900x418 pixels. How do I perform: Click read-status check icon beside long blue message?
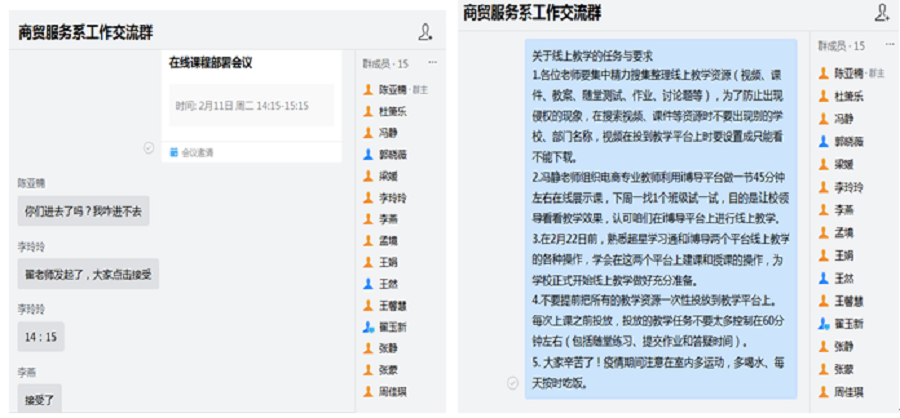(513, 383)
